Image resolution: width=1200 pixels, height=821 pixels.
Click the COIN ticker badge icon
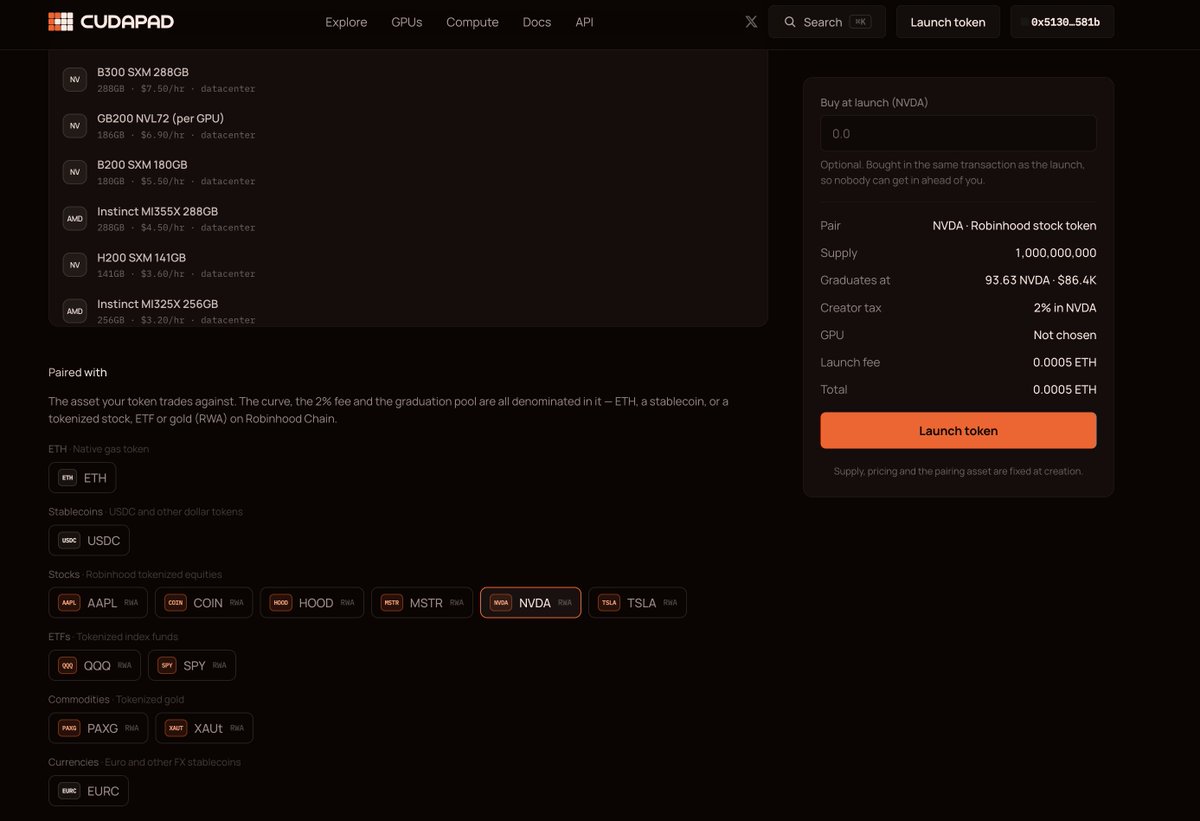pos(175,603)
